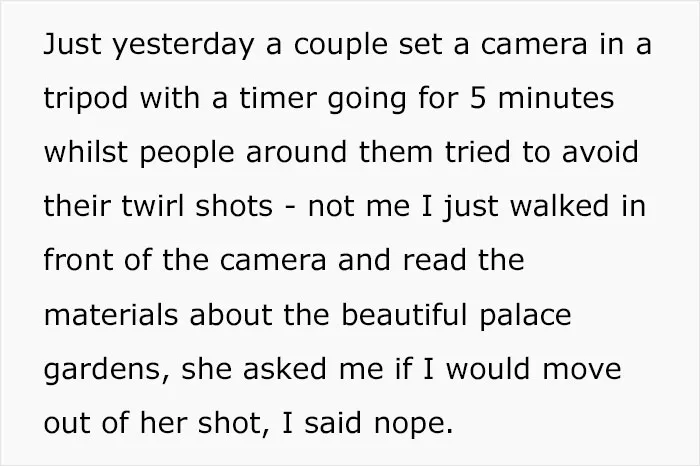This screenshot has height=466, width=700.
Task: Click the word "people" in third line
Action: tap(187, 154)
